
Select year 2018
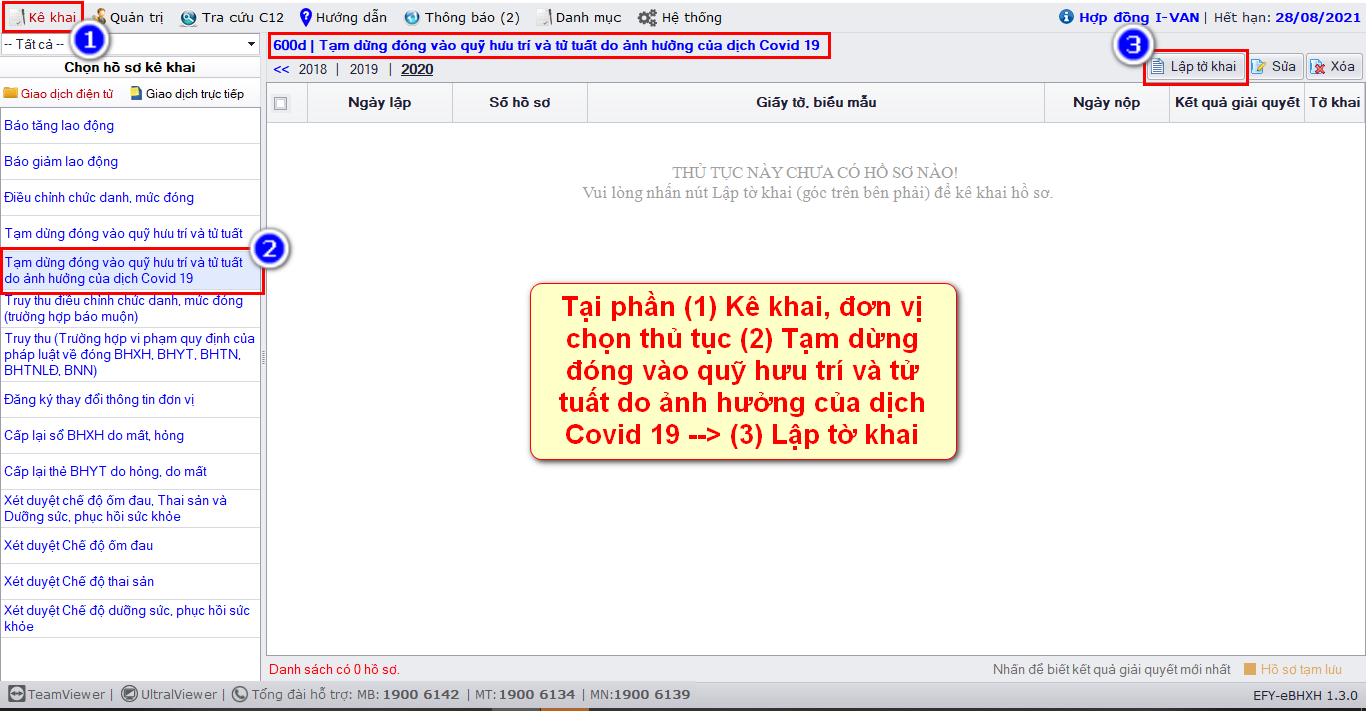[313, 69]
